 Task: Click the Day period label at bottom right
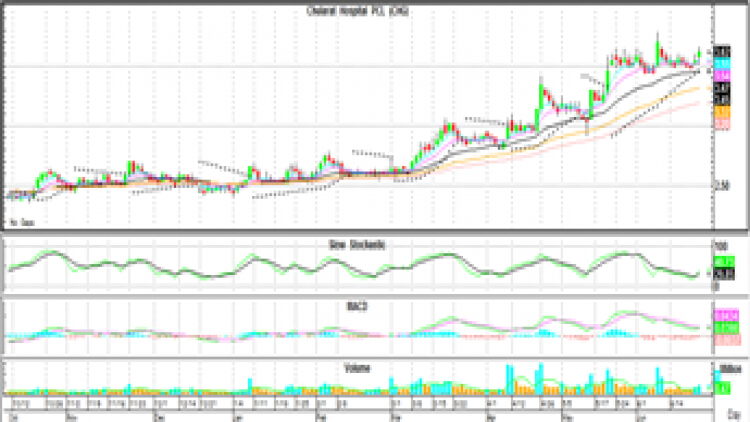734,414
